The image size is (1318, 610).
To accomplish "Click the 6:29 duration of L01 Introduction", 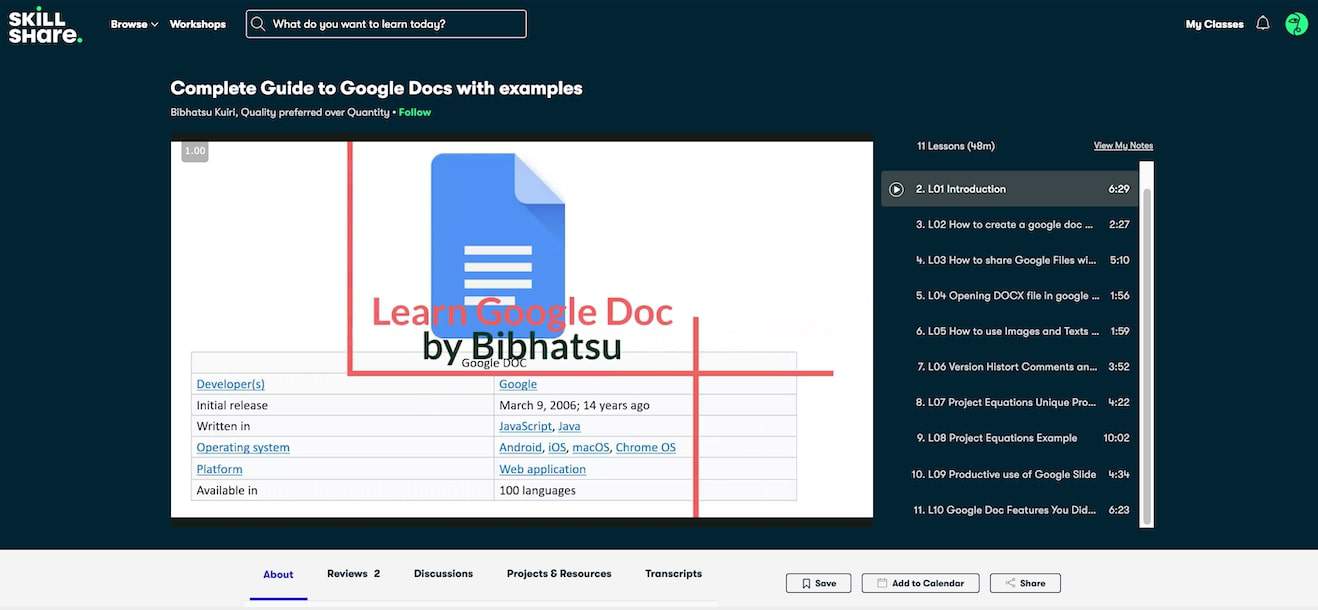I will point(1119,189).
